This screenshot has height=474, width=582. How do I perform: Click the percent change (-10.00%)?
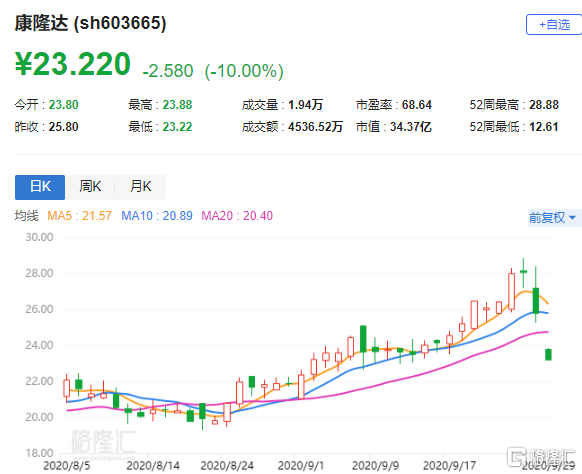point(244,71)
